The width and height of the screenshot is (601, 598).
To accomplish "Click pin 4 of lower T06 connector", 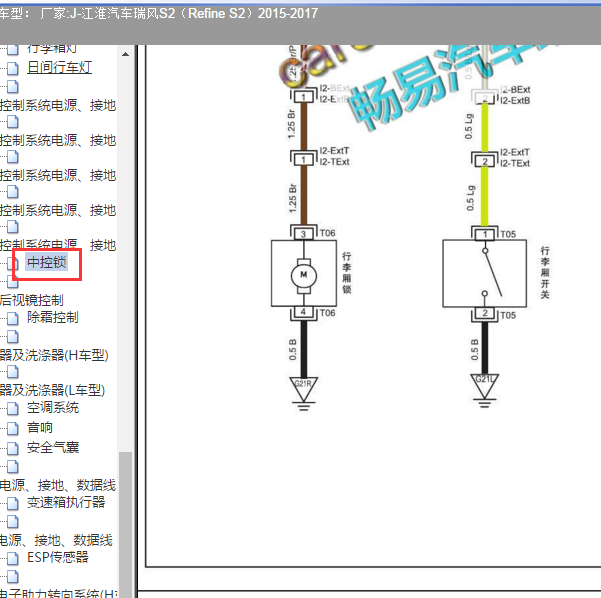I will (x=303, y=312).
